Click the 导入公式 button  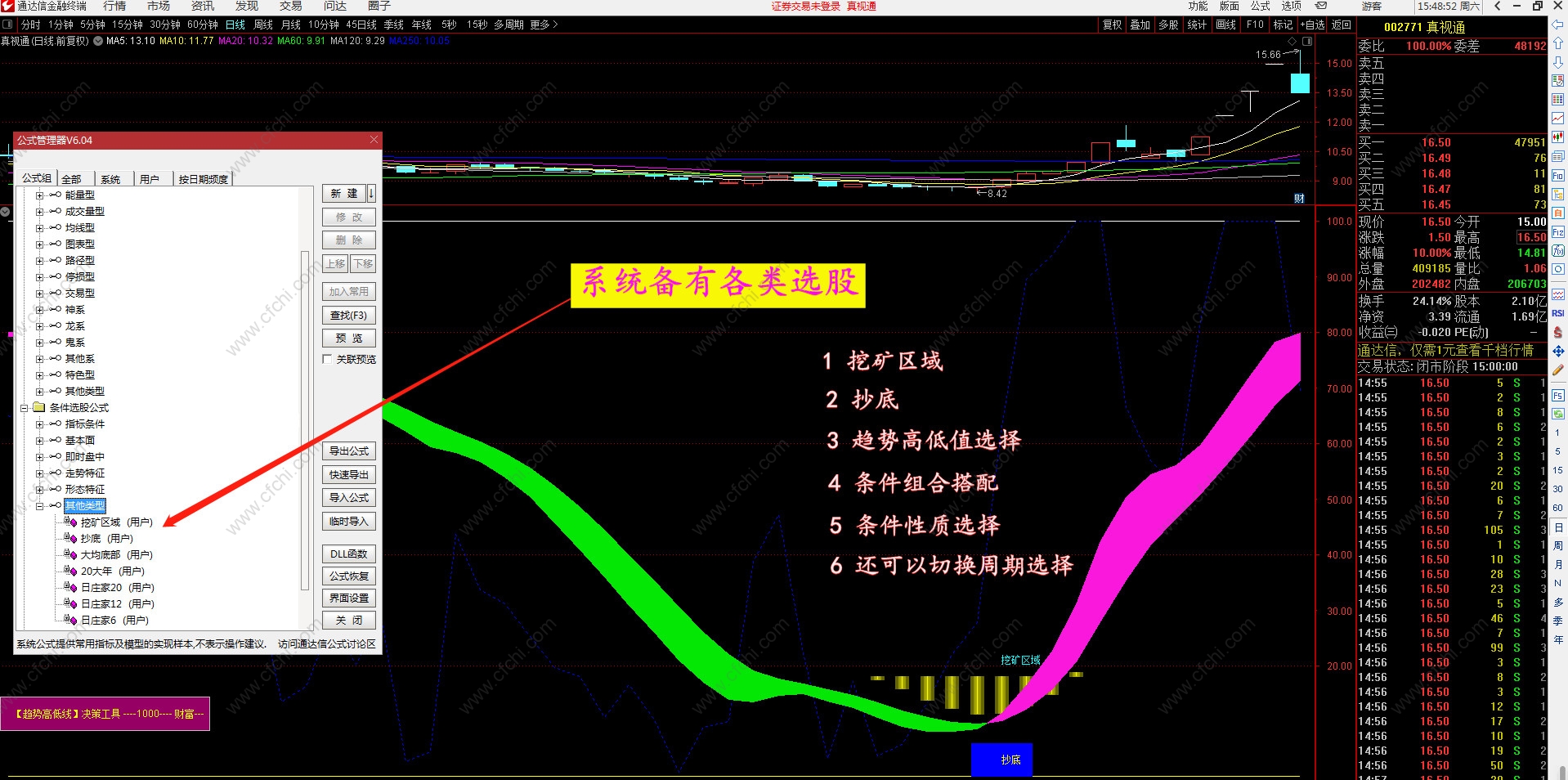tap(349, 497)
